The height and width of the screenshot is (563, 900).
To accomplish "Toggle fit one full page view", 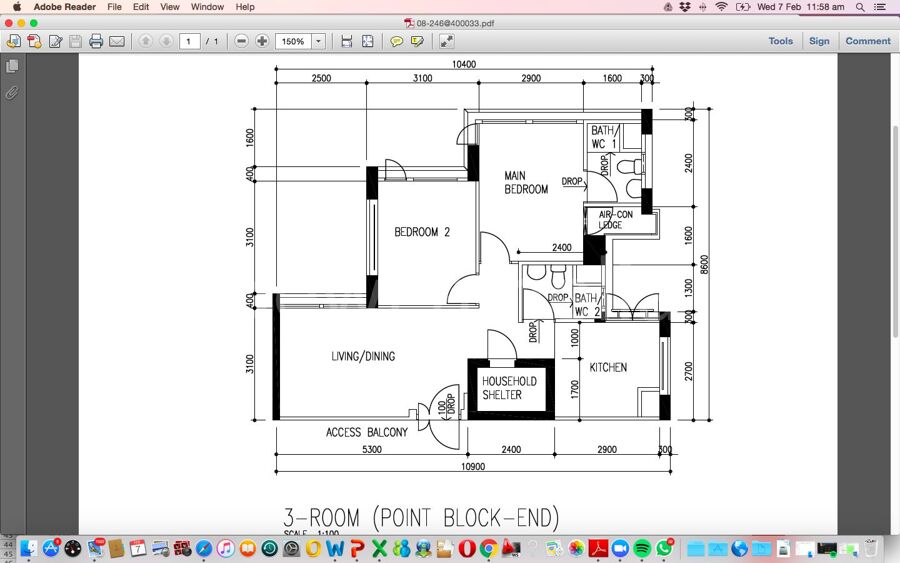I will 368,41.
